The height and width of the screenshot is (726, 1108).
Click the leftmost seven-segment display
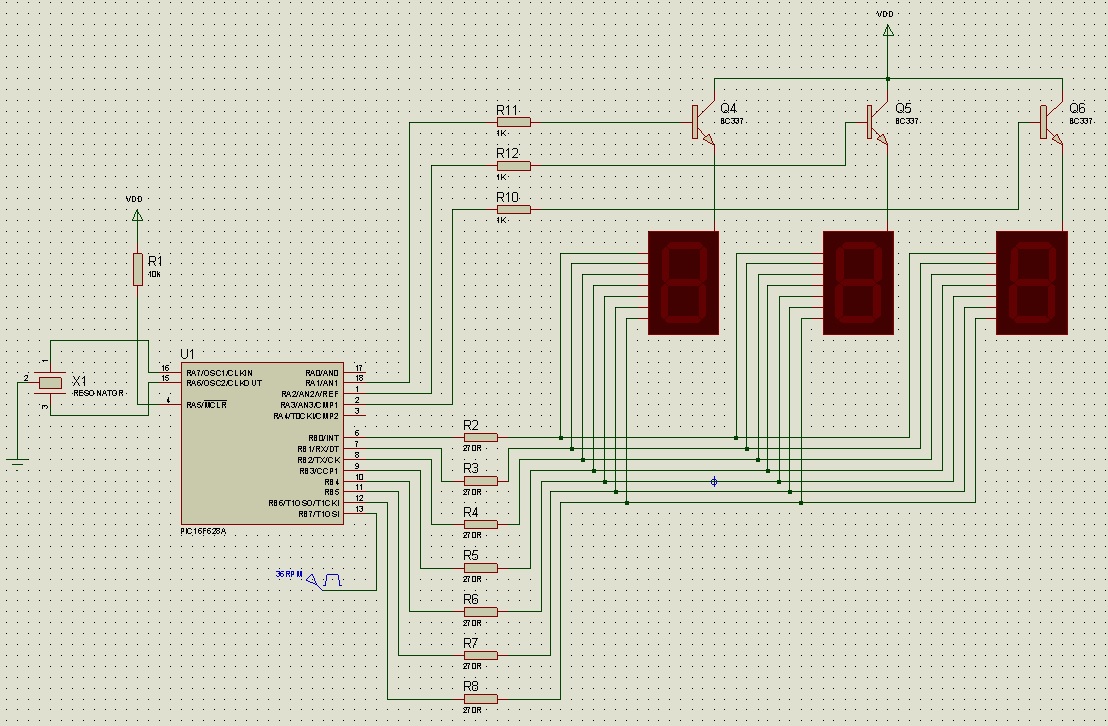[x=683, y=283]
